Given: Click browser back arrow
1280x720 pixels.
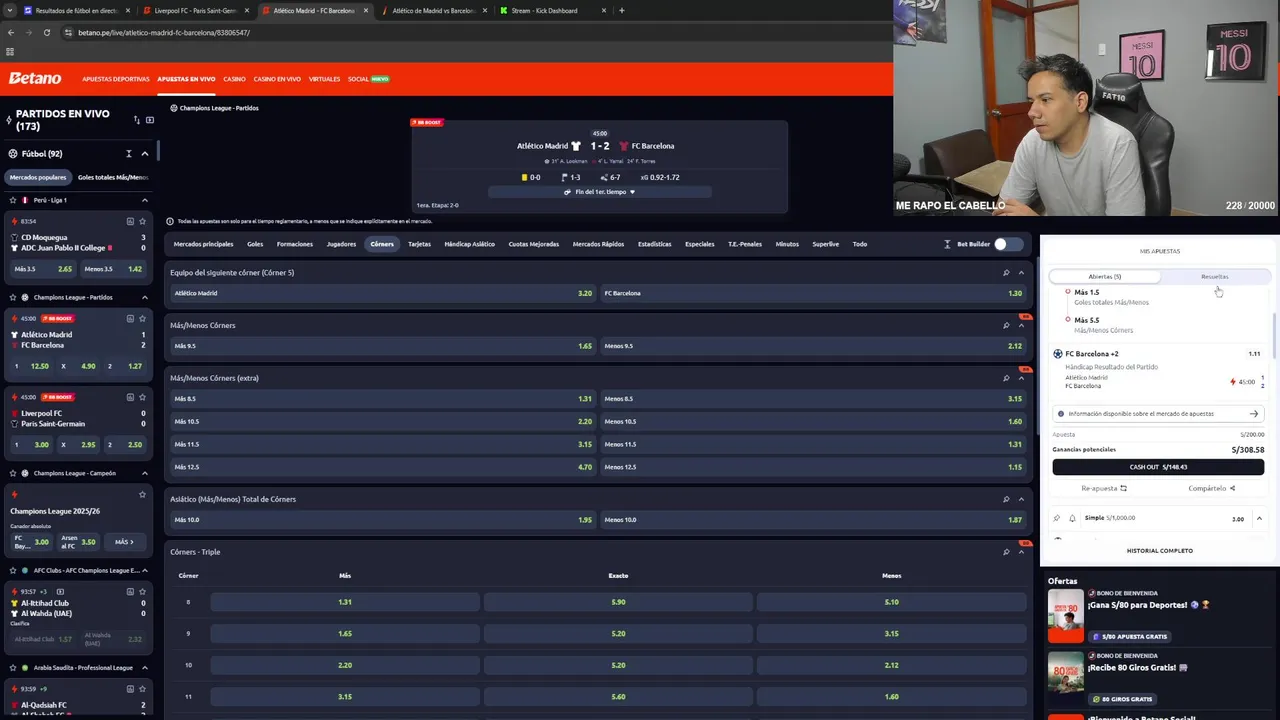Looking at the screenshot, I should pyautogui.click(x=10, y=32).
